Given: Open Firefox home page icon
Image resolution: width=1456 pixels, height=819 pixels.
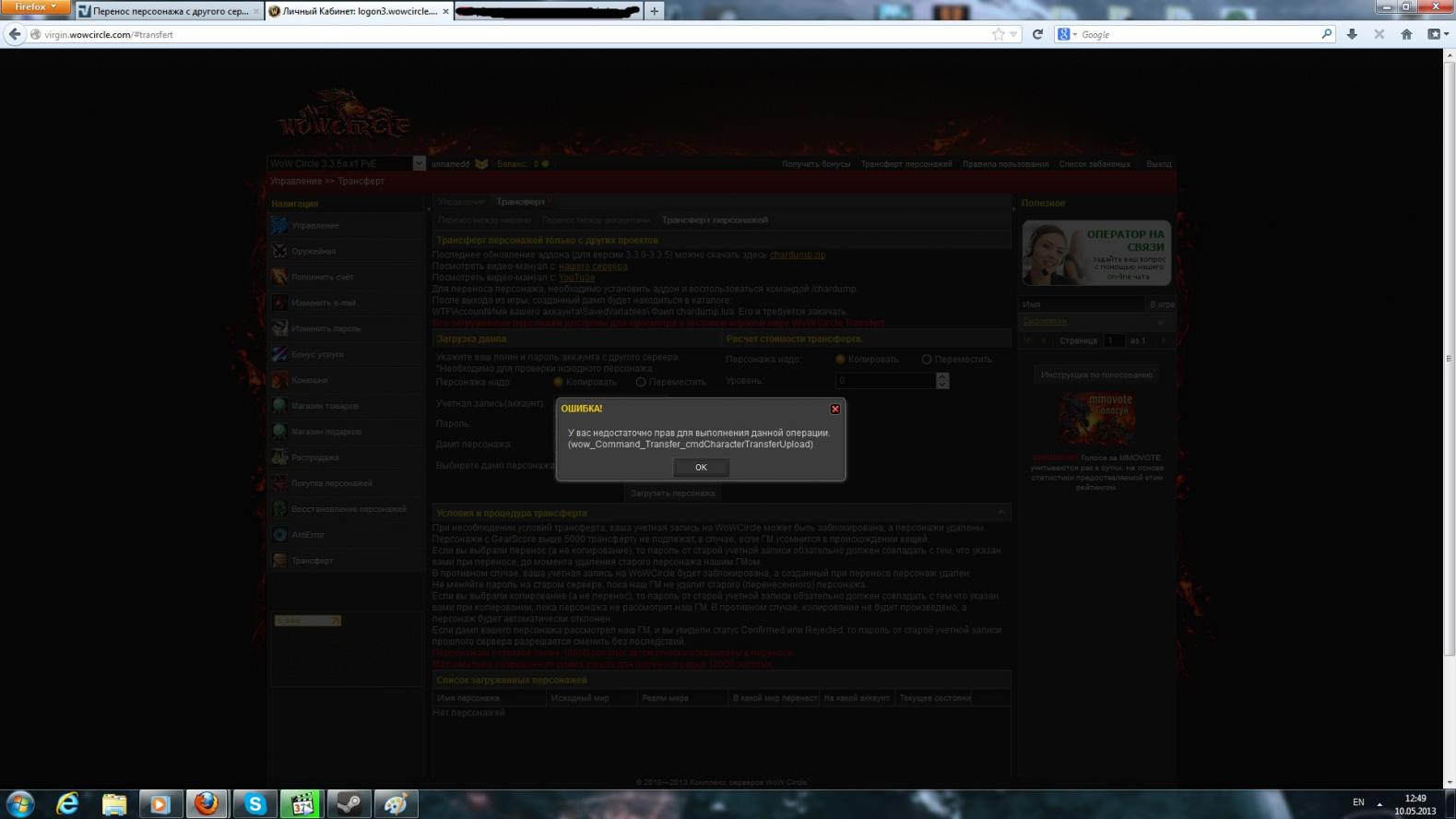Looking at the screenshot, I should [x=1406, y=34].
